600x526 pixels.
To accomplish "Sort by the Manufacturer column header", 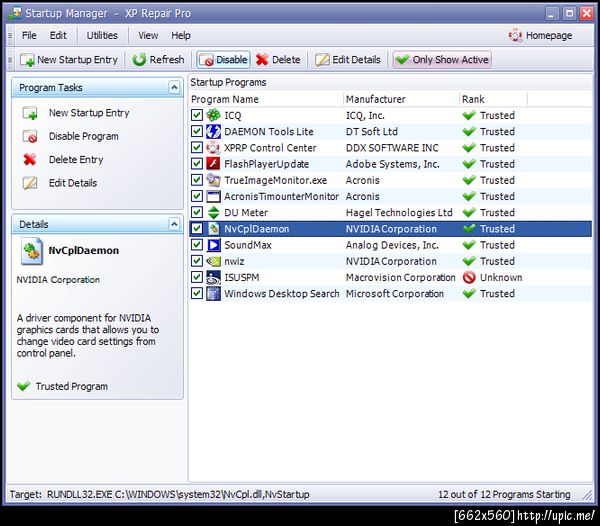I will coord(401,99).
